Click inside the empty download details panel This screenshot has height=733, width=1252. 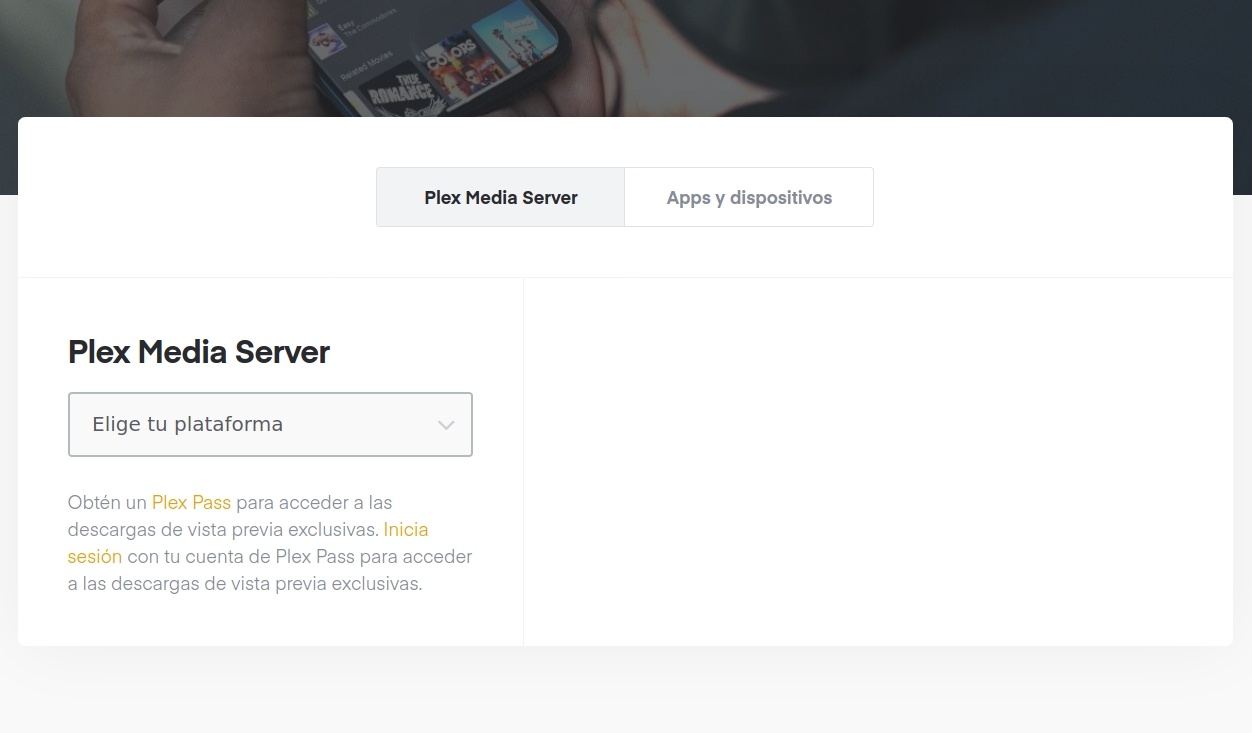point(878,460)
